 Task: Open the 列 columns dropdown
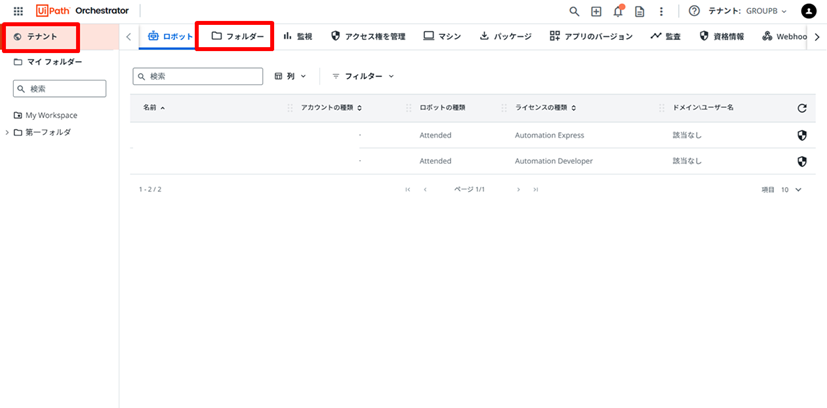point(291,76)
